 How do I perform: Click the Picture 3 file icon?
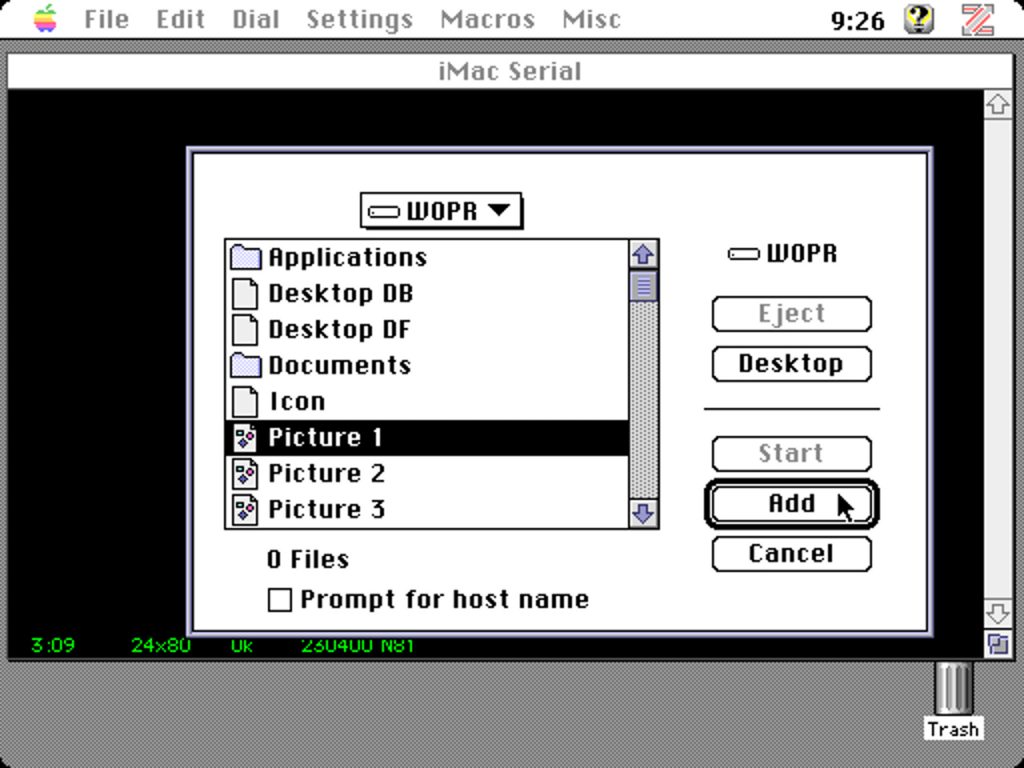[x=246, y=509]
